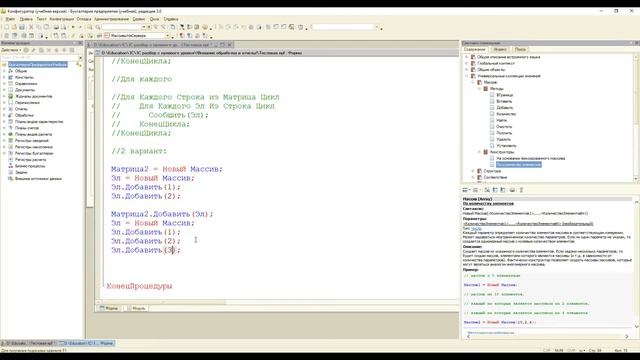This screenshot has height=360, width=640.
Task: Open the Действия dropdown menu
Action: (11, 50)
